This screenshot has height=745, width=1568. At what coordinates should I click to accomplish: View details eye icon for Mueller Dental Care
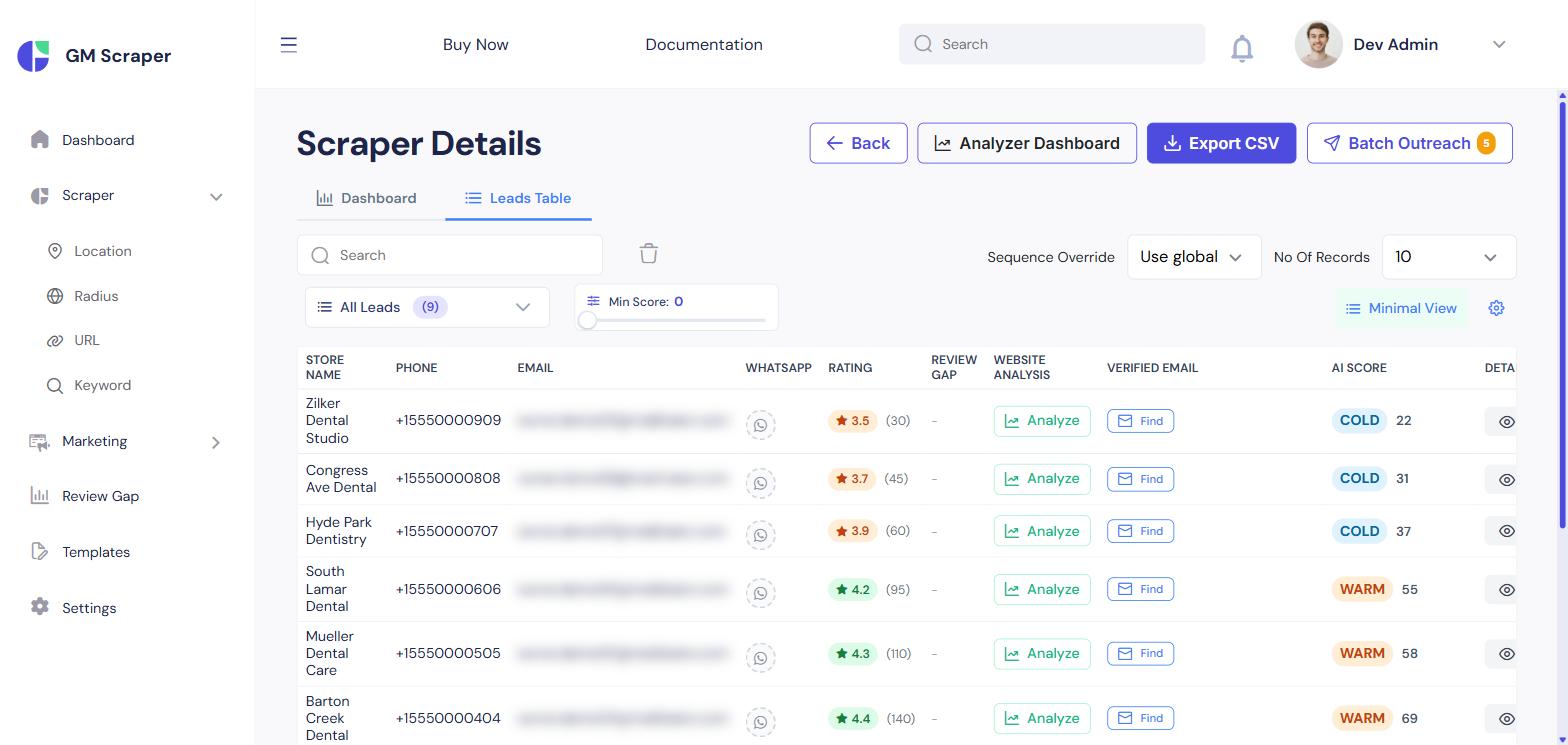pyautogui.click(x=1506, y=654)
